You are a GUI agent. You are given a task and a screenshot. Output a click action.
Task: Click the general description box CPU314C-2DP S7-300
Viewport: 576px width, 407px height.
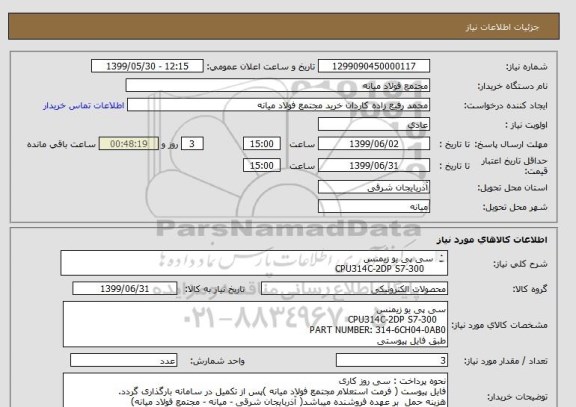pyautogui.click(x=254, y=263)
